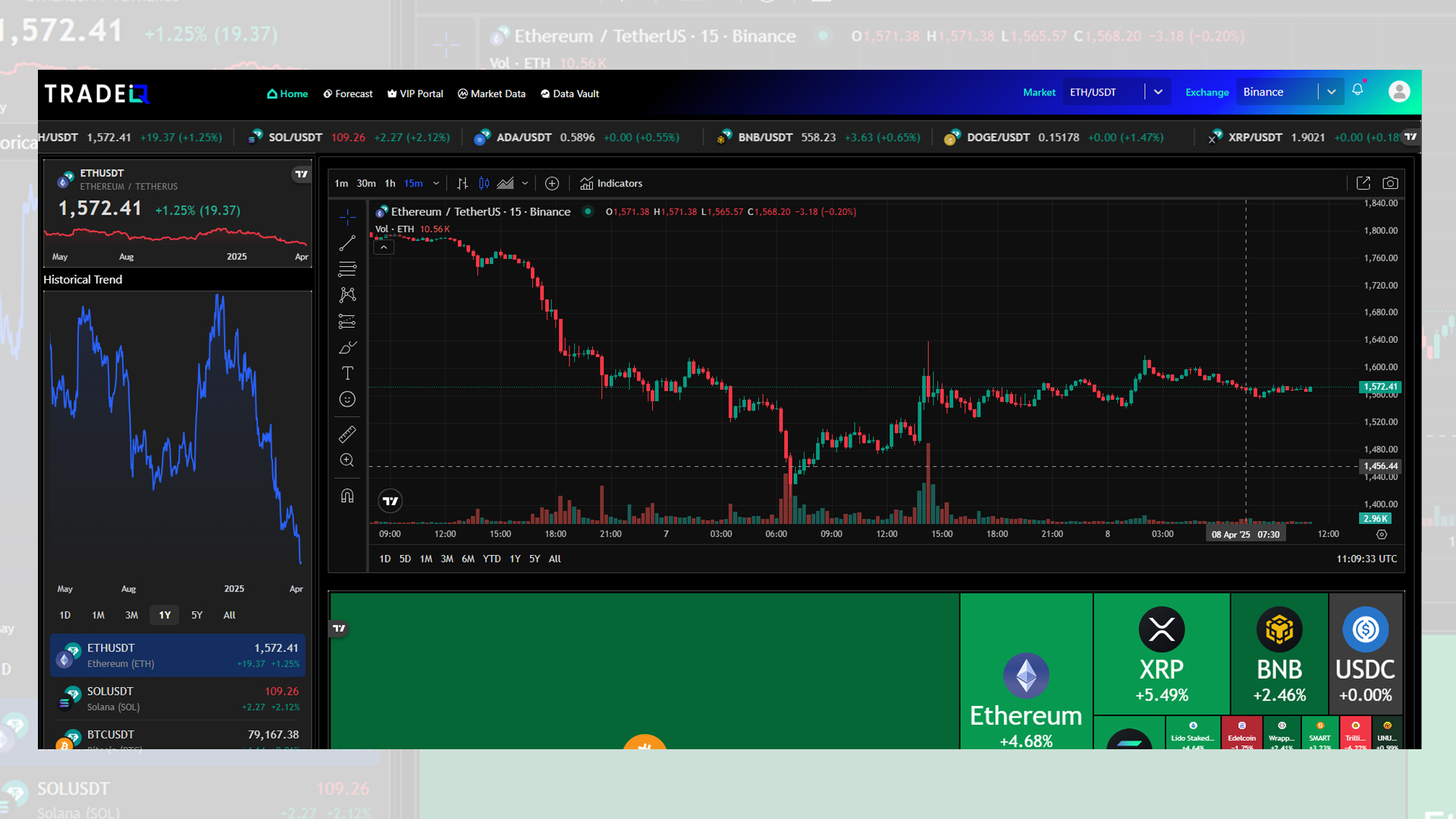Set main chart range to YTD
Image resolution: width=1456 pixels, height=819 pixels.
tap(492, 559)
